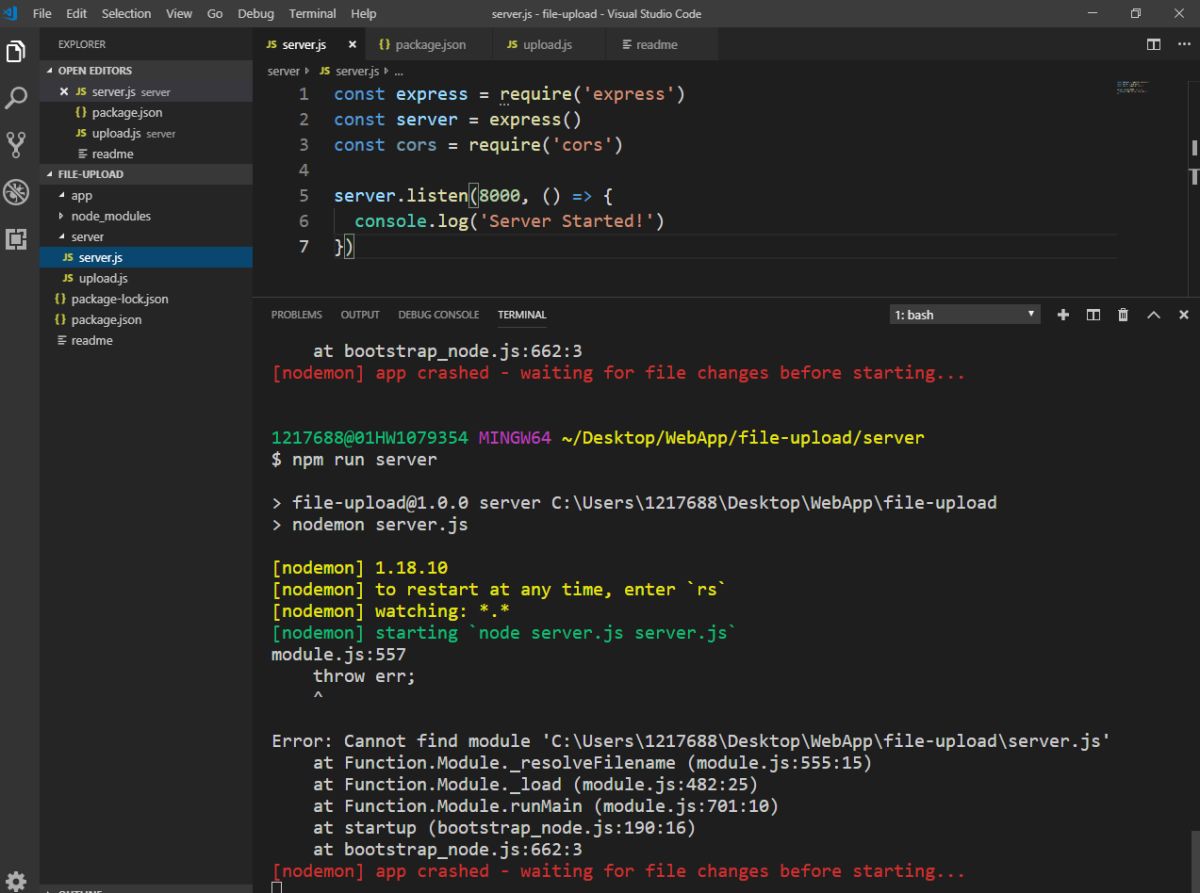This screenshot has width=1200, height=893.
Task: Click line number 4 in editor gutter
Action: pos(304,170)
